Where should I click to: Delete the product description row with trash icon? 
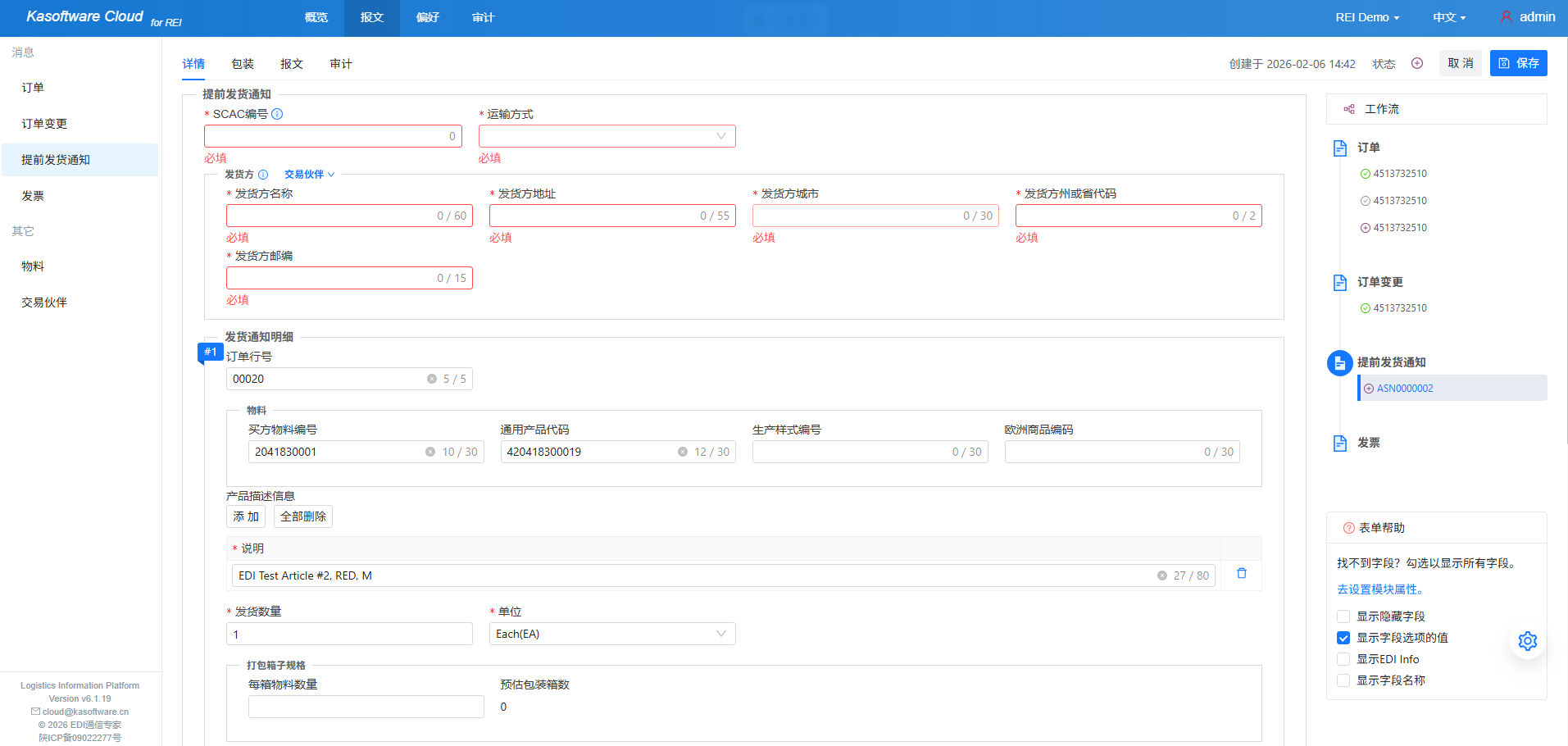tap(1242, 574)
